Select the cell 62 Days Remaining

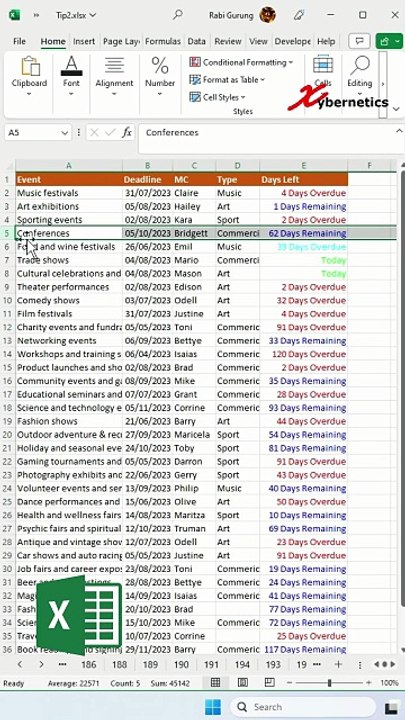point(304,233)
